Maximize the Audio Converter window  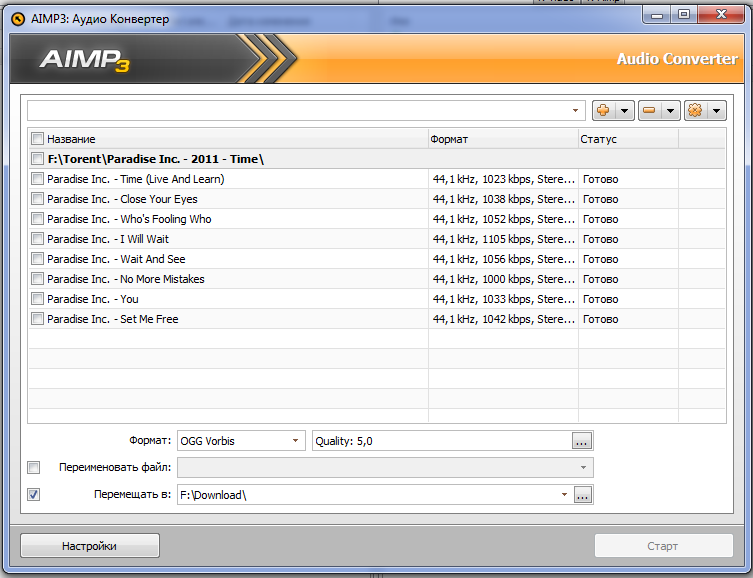(684, 15)
